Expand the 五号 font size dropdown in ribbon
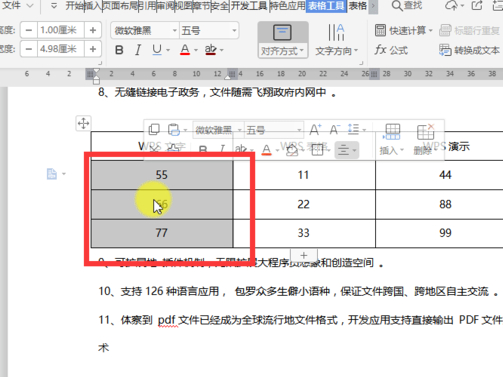 click(234, 31)
